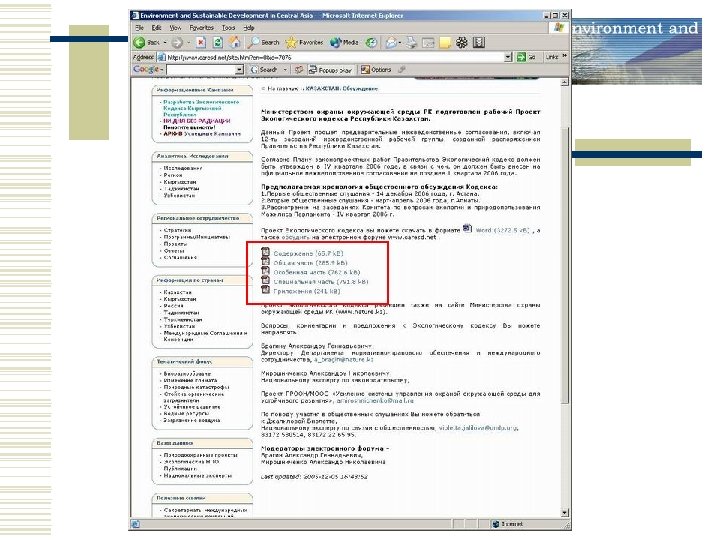Go to the Home page icon
Image resolution: width=720 pixels, height=540 pixels.
click(x=235, y=43)
